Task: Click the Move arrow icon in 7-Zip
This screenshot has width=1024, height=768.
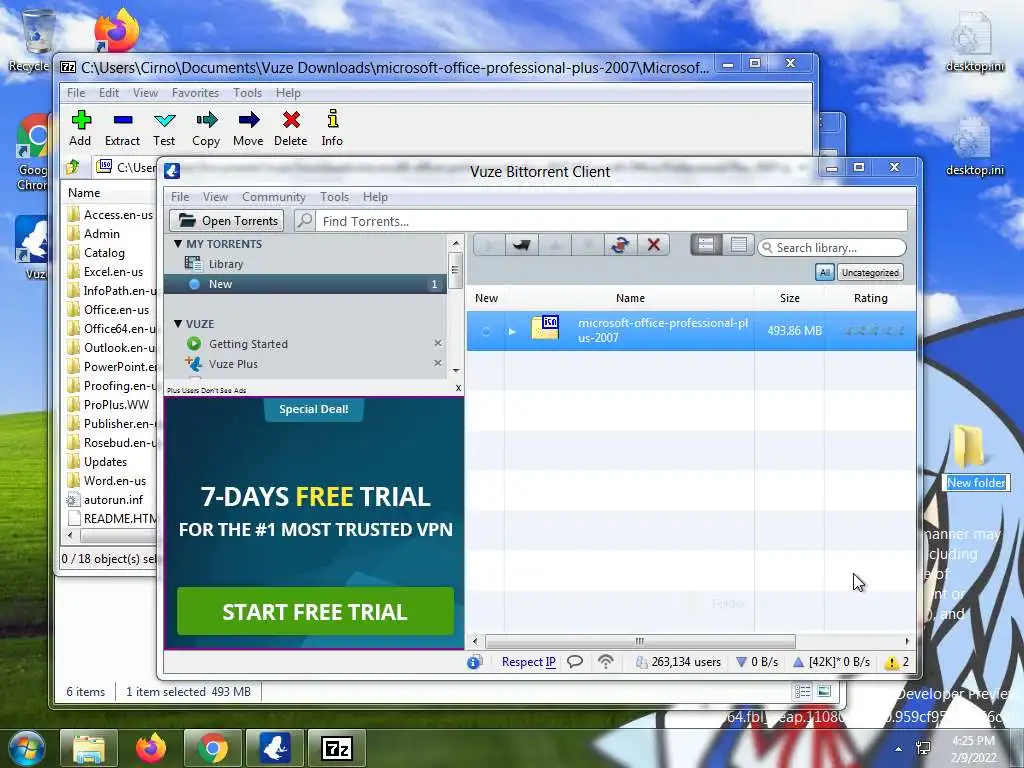Action: coord(248,120)
